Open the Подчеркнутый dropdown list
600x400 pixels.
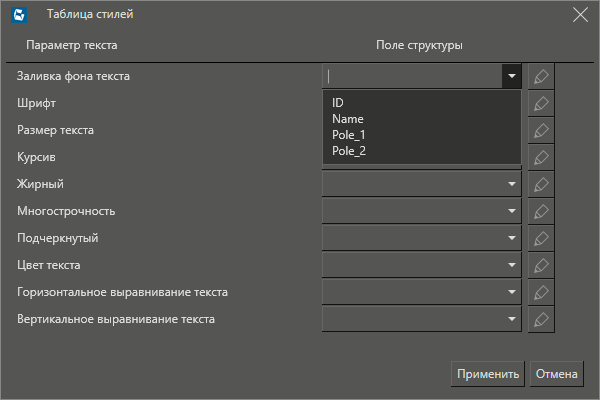512,238
